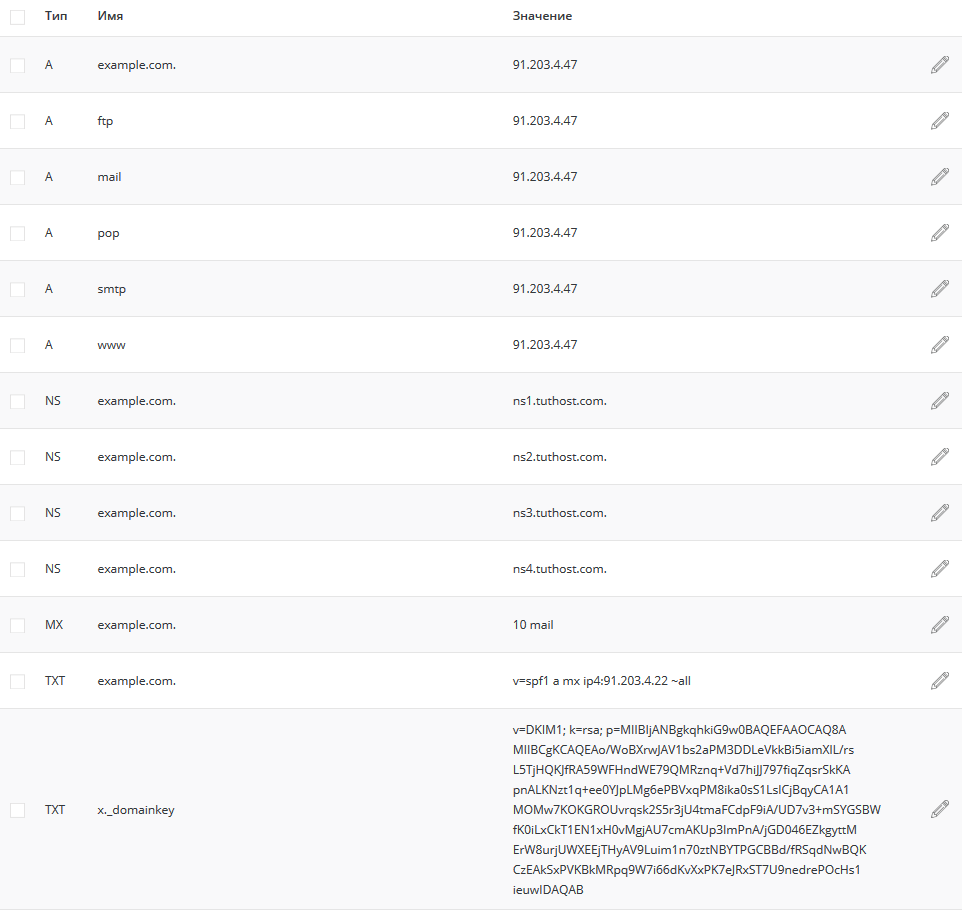Edit the A record for ftp
This screenshot has height=912, width=962.
click(939, 121)
